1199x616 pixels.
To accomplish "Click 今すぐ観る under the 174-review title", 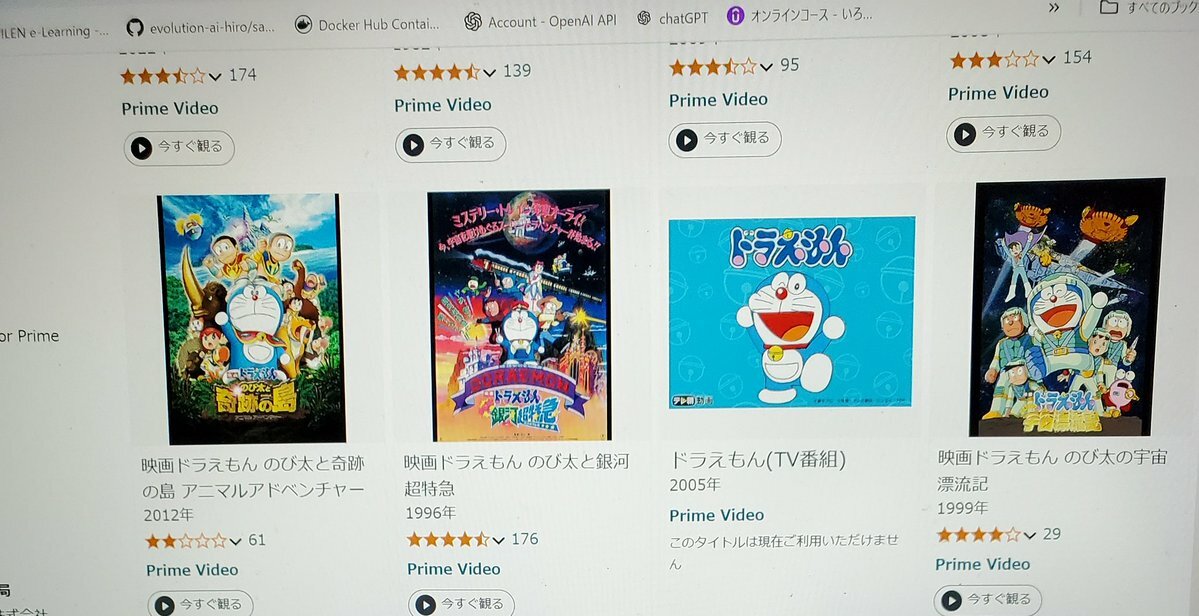I will tap(179, 148).
